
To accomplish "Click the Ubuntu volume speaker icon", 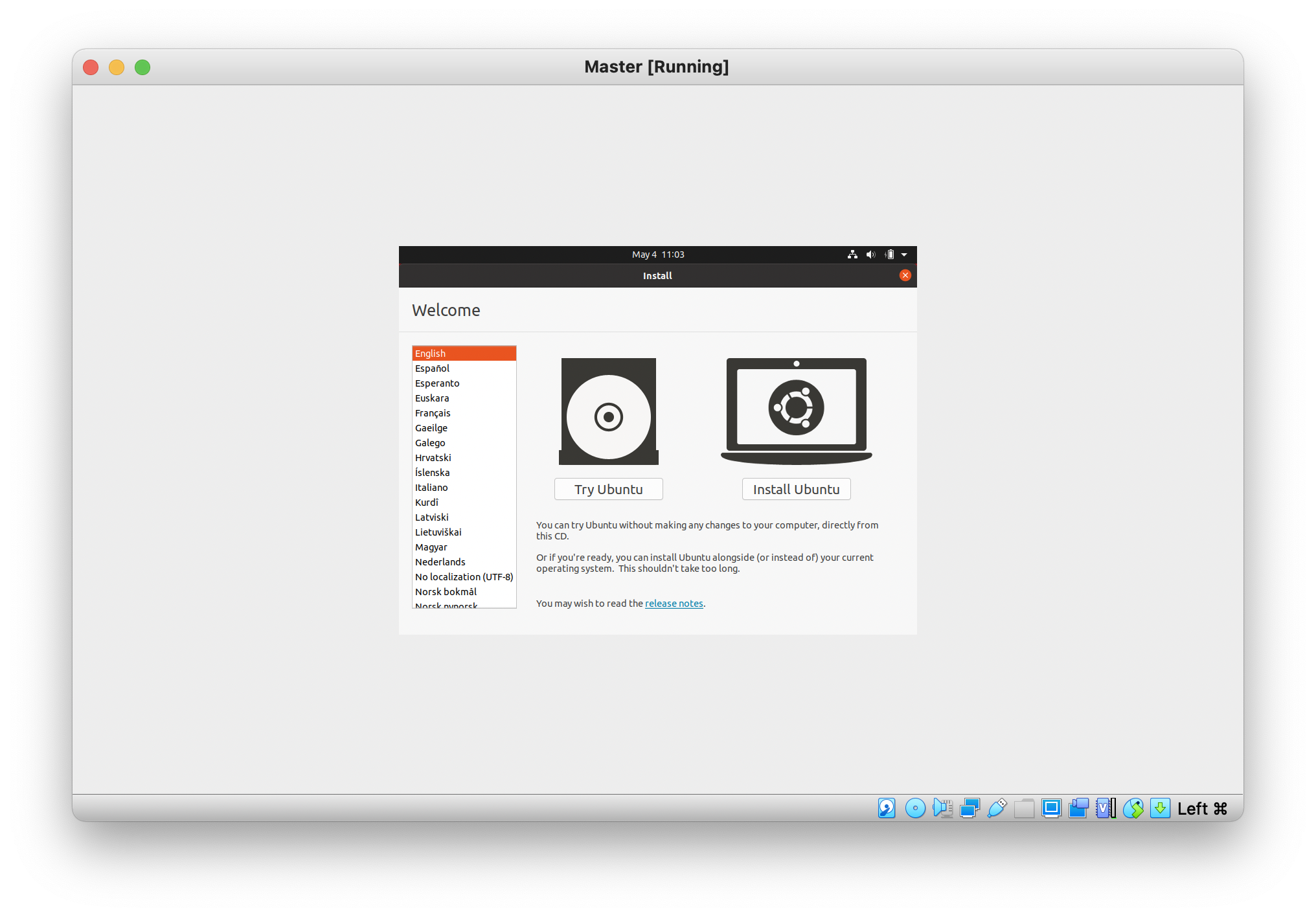I will 870,255.
